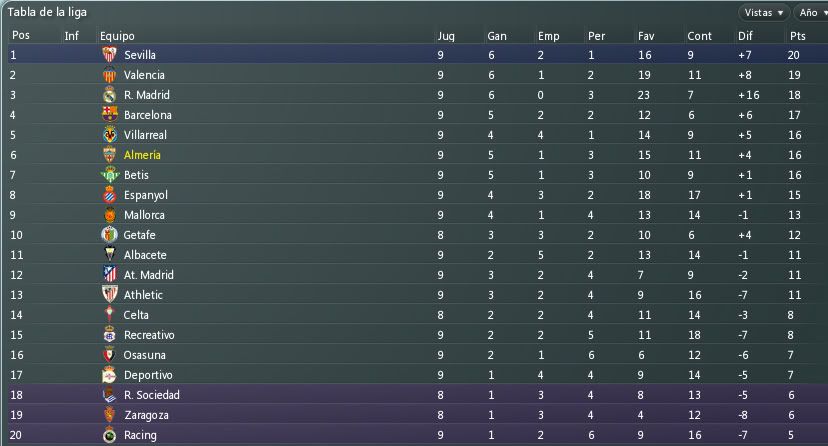Select the Getafe team name

(x=139, y=235)
